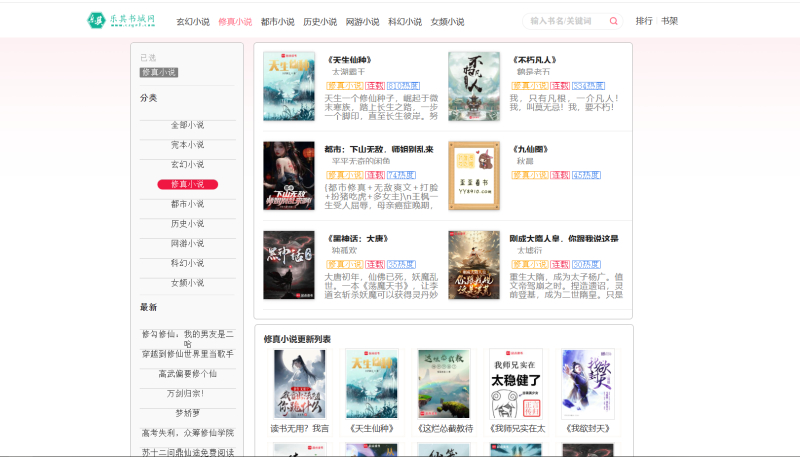Screen dimensions: 800x457
Task: Open the 女频小说 top navigation item
Action: (447, 21)
